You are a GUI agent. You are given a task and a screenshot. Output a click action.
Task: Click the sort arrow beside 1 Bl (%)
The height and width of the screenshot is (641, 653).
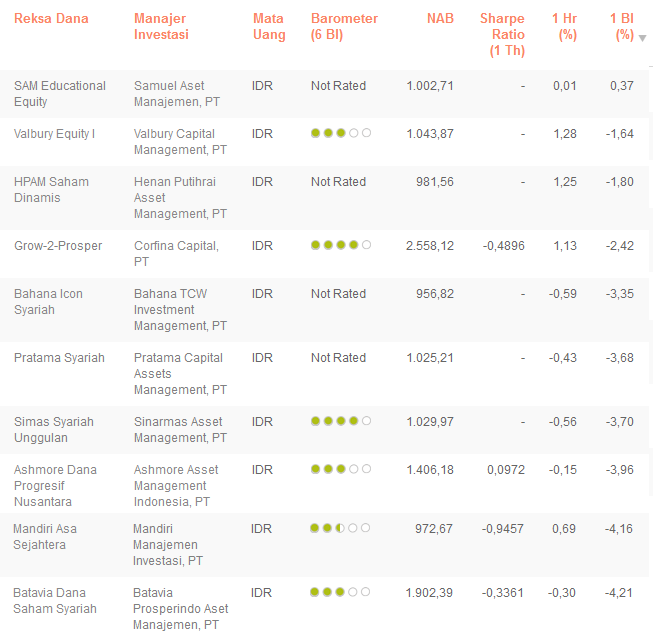(642, 38)
